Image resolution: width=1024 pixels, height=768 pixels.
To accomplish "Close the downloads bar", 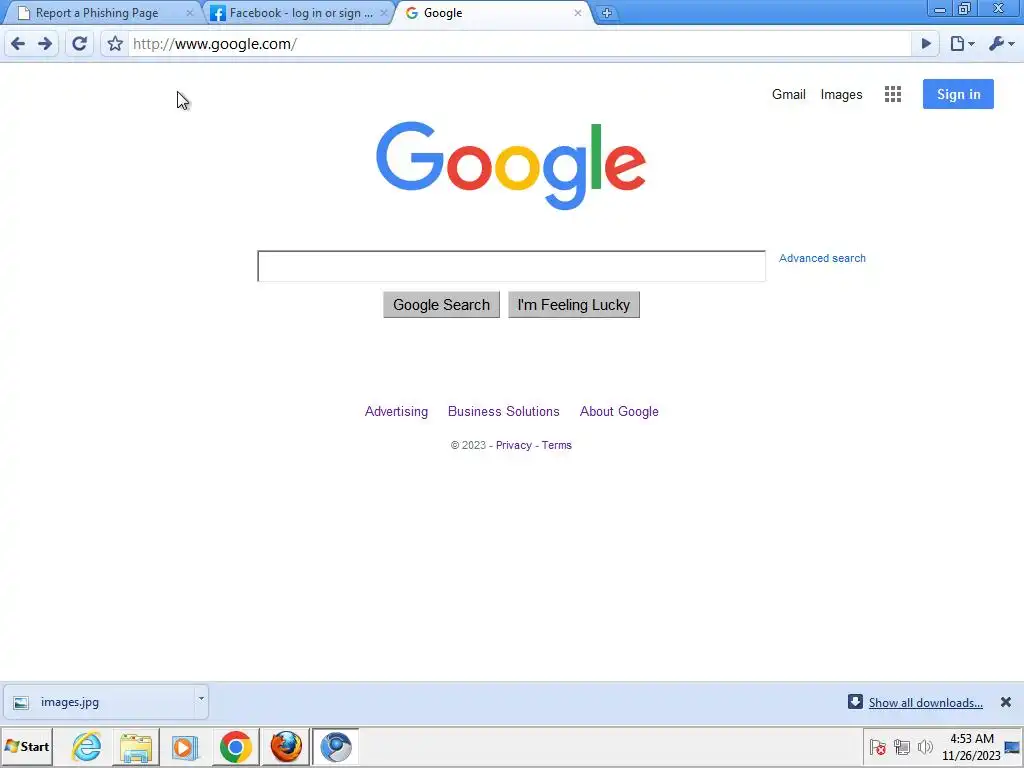I will coord(1006,702).
